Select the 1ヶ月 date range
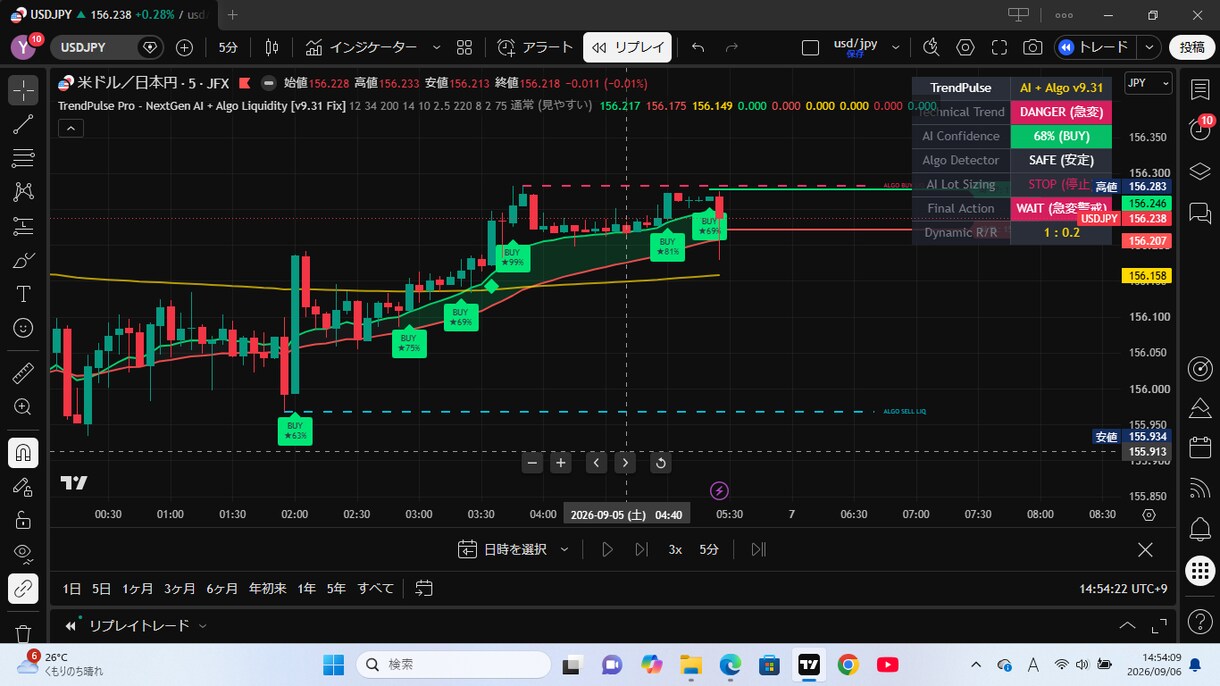 pos(138,588)
